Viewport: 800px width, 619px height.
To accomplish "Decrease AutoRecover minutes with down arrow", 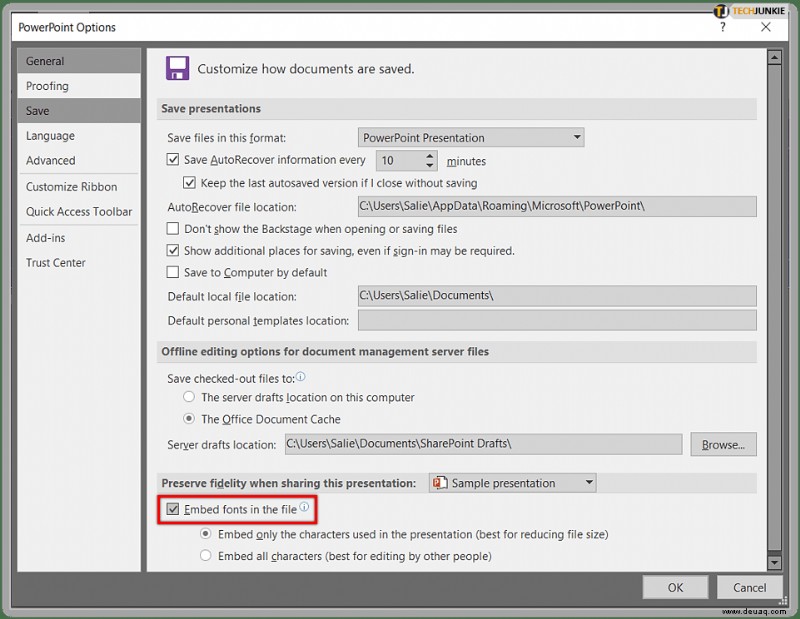I will point(430,165).
